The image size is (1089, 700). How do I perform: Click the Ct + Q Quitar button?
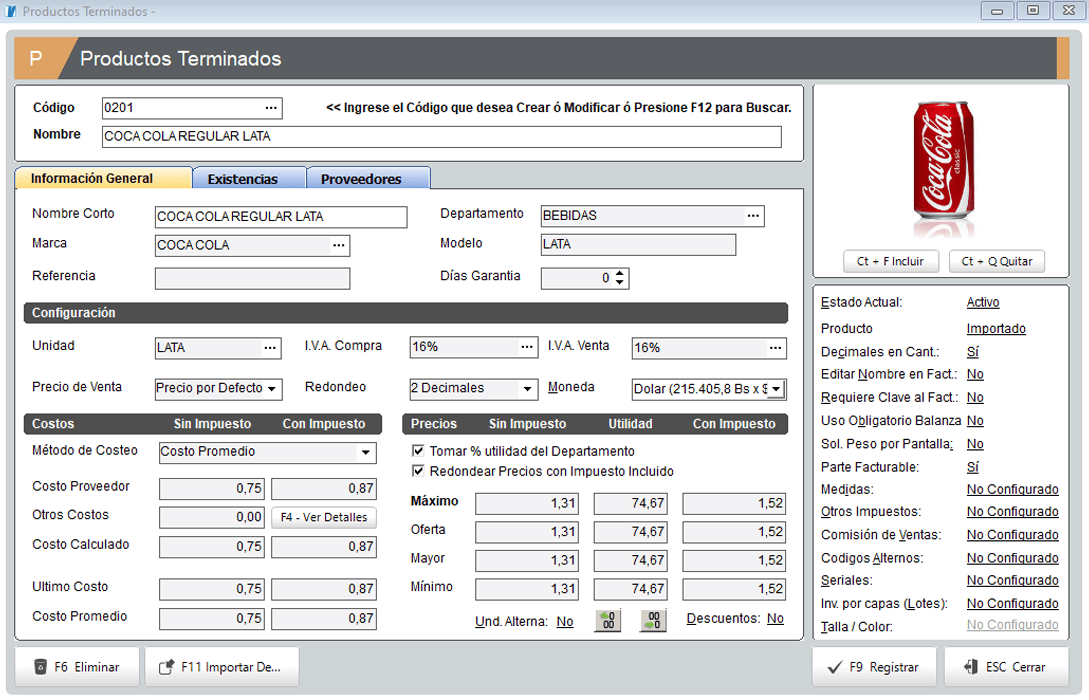(997, 261)
